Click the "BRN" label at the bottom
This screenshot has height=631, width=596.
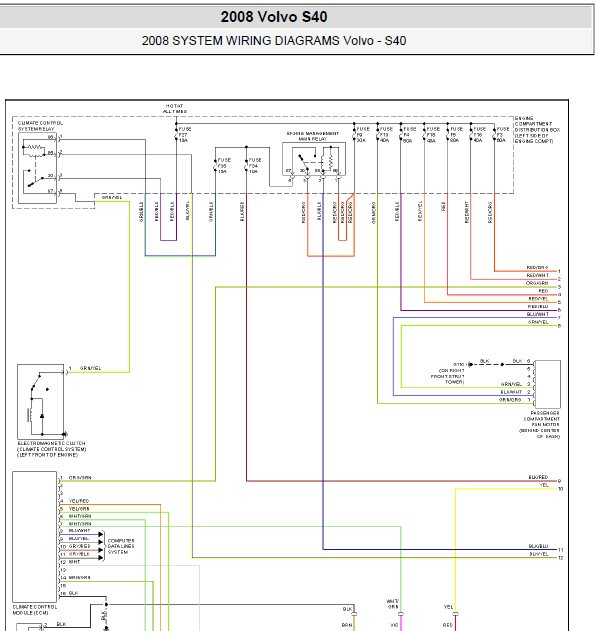click(x=347, y=625)
